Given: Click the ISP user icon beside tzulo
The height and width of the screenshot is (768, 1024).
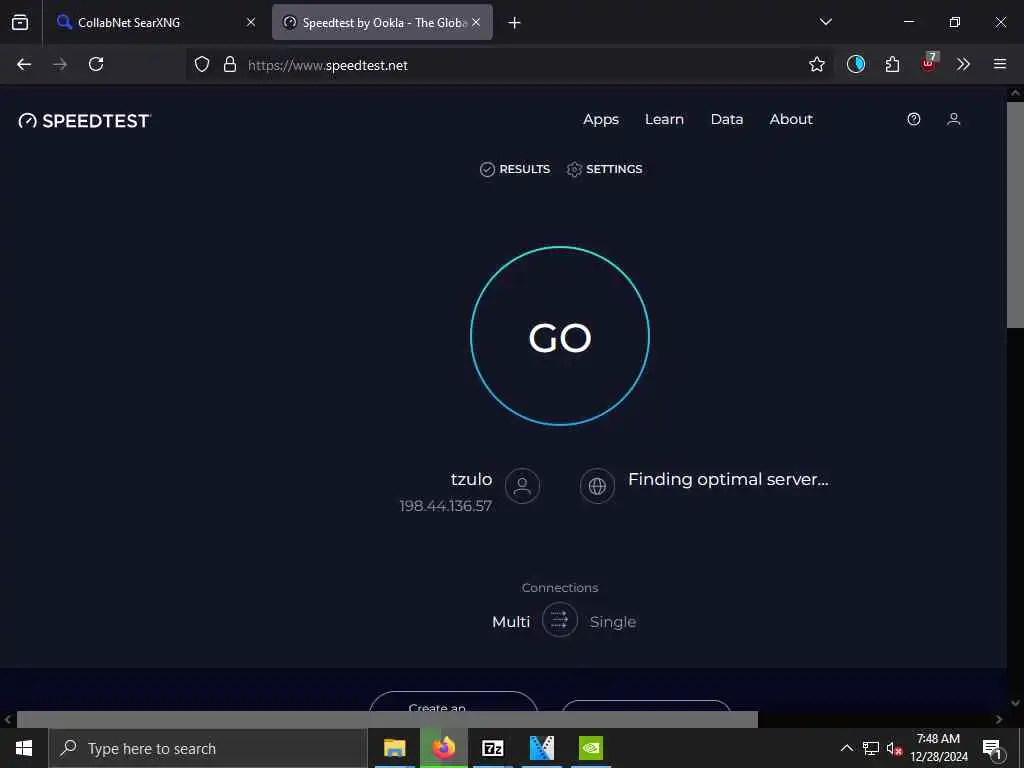Looking at the screenshot, I should pyautogui.click(x=522, y=486).
